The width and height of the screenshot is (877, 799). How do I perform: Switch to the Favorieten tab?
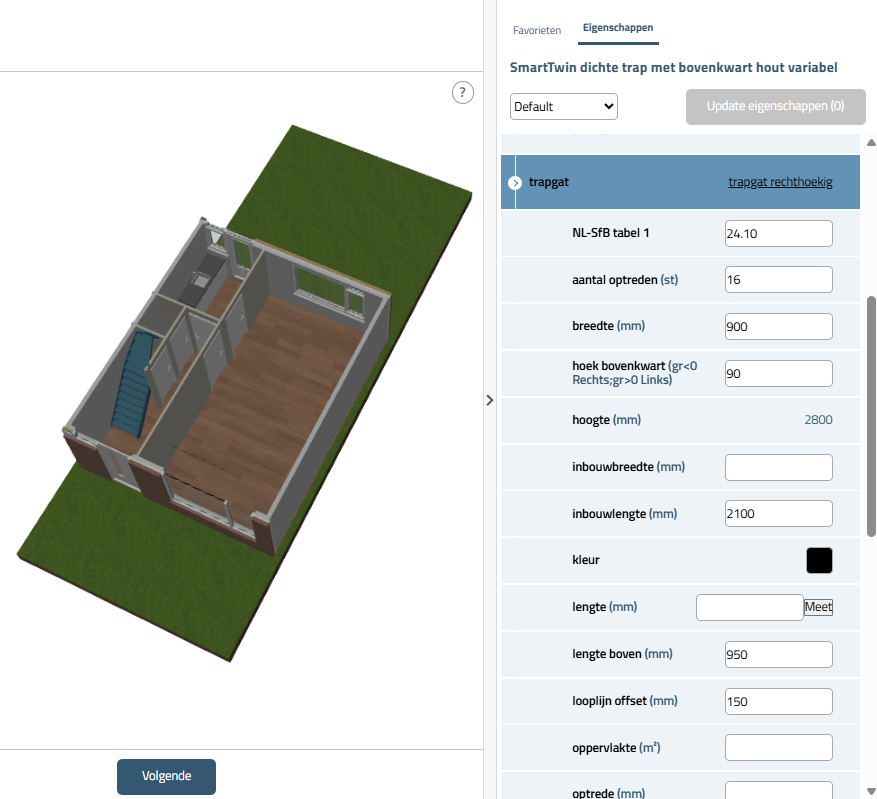pyautogui.click(x=537, y=30)
